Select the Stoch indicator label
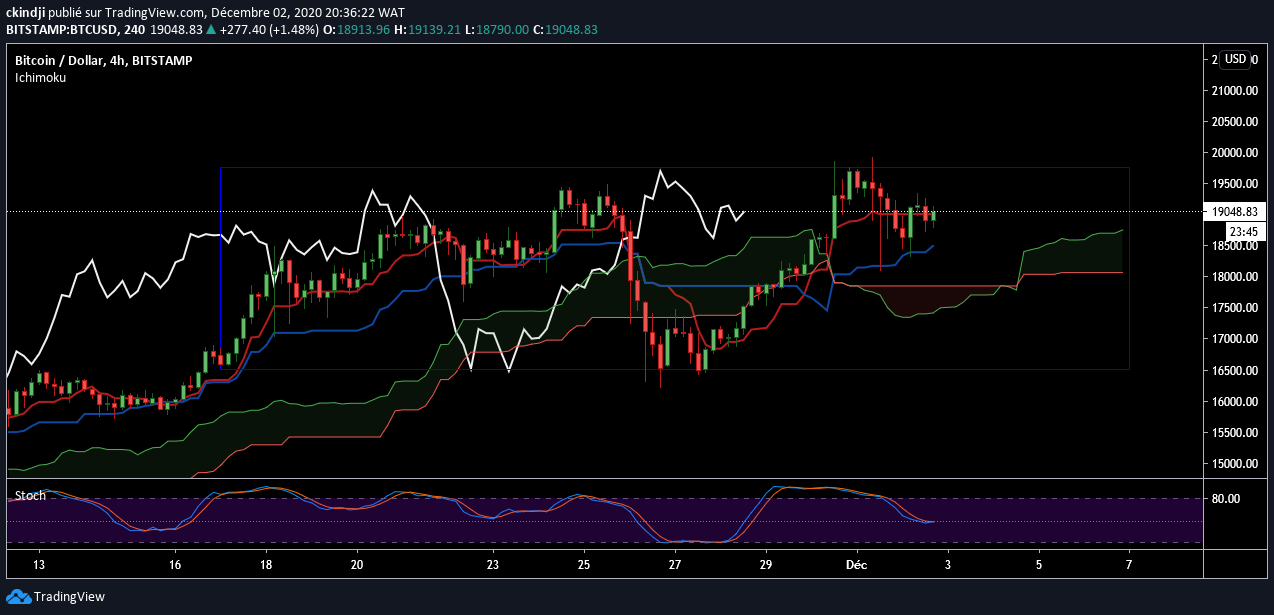Viewport: 1274px width, 615px height. coord(30,495)
